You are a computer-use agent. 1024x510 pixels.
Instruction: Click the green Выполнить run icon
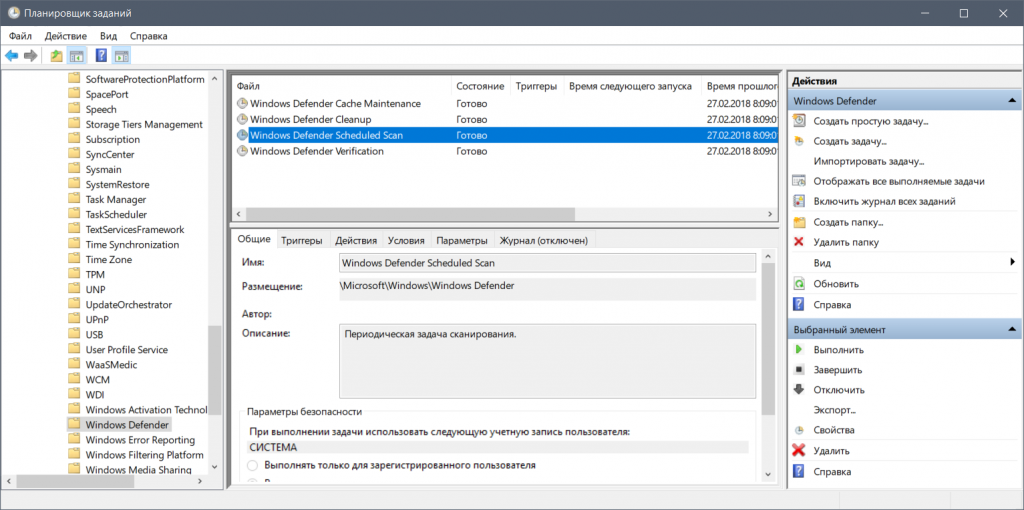click(798, 350)
